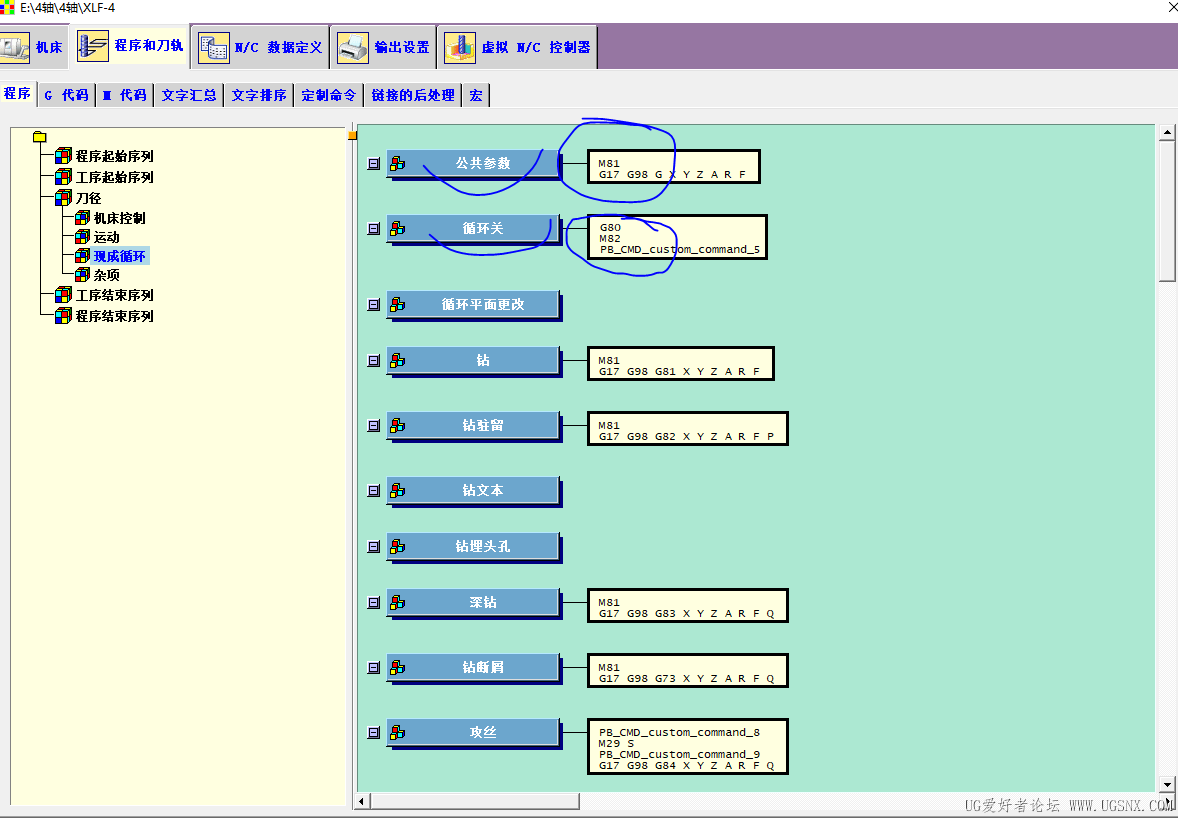Collapse the 钻驻留 event

pyautogui.click(x=373, y=425)
